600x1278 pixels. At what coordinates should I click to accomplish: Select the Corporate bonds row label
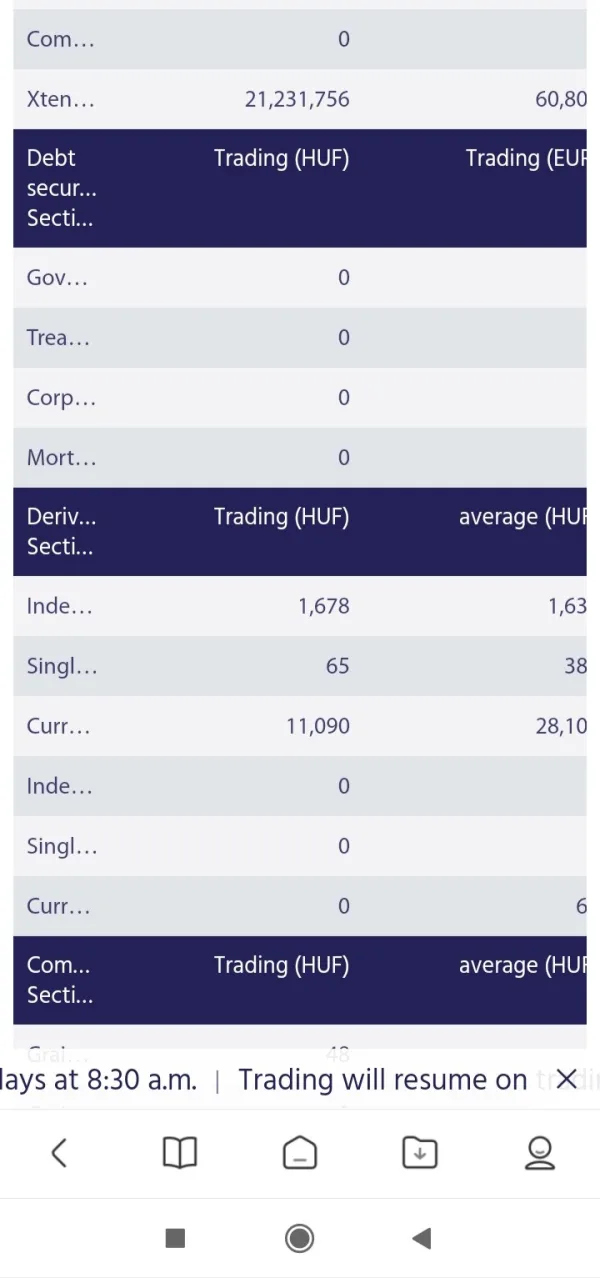(x=61, y=398)
